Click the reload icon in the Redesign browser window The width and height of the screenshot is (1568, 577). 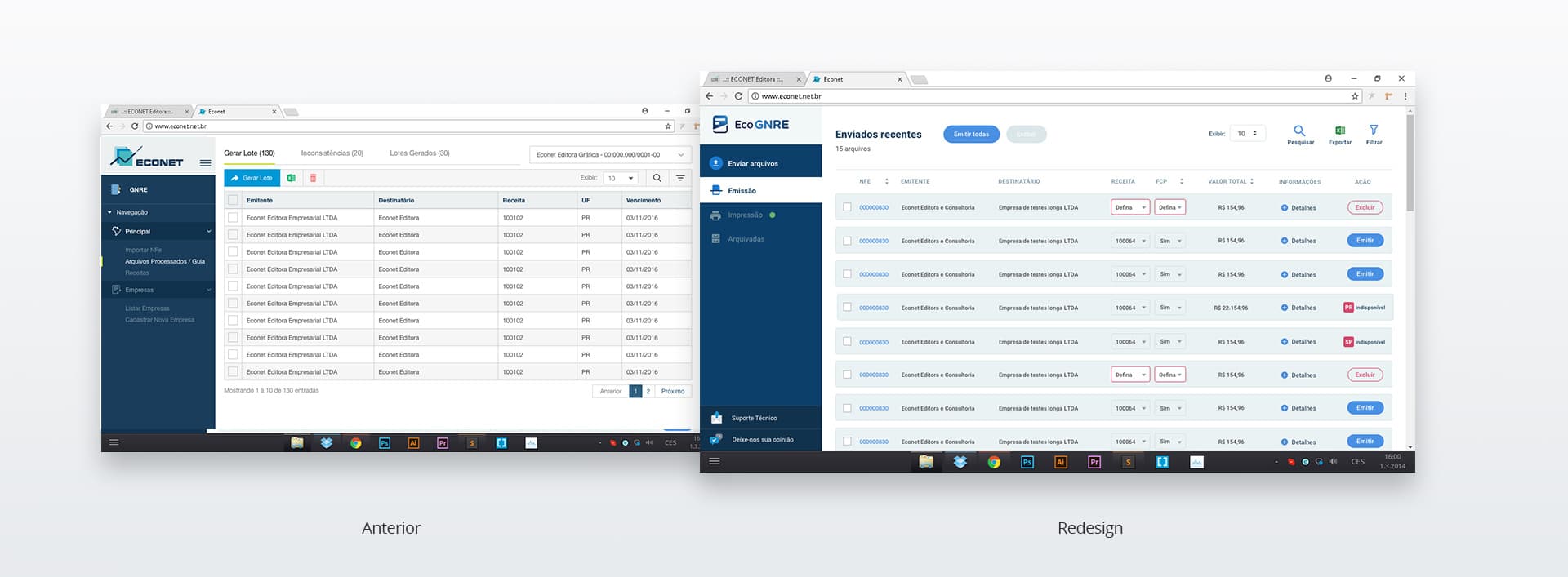click(738, 96)
